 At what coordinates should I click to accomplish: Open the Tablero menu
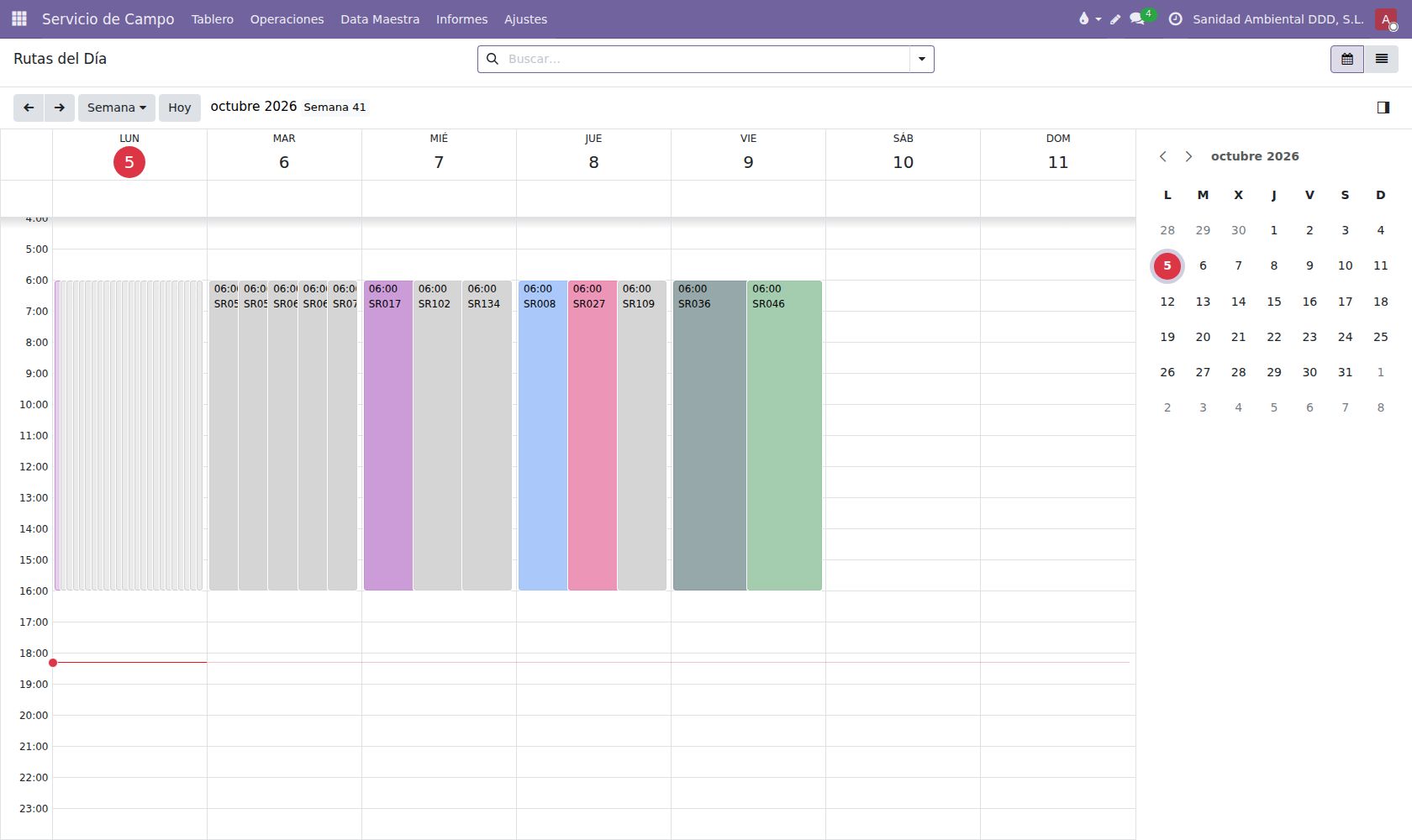(x=213, y=18)
